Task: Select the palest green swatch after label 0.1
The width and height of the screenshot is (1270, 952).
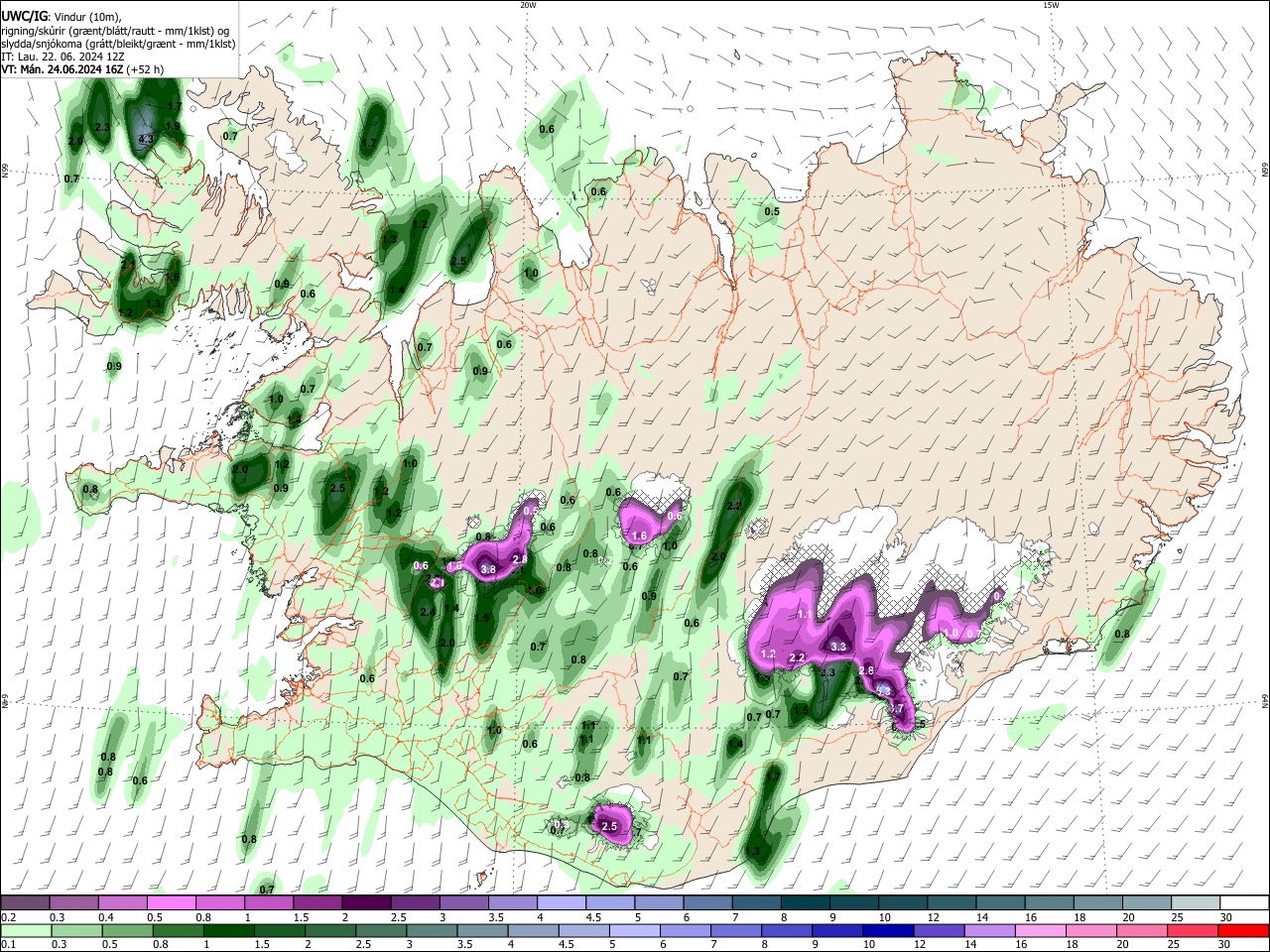Action: (26, 930)
